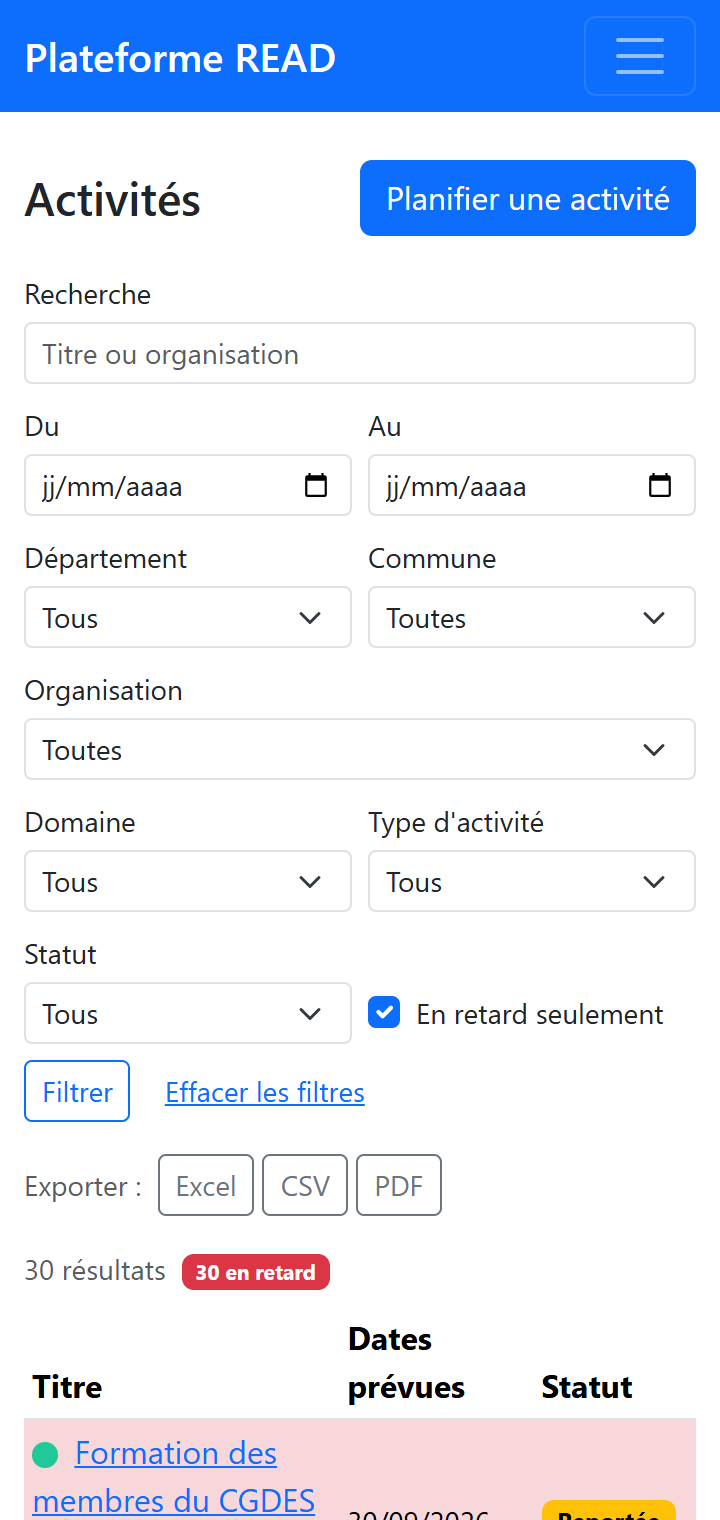
Task: Click Effacer les filtres link
Action: [265, 1092]
